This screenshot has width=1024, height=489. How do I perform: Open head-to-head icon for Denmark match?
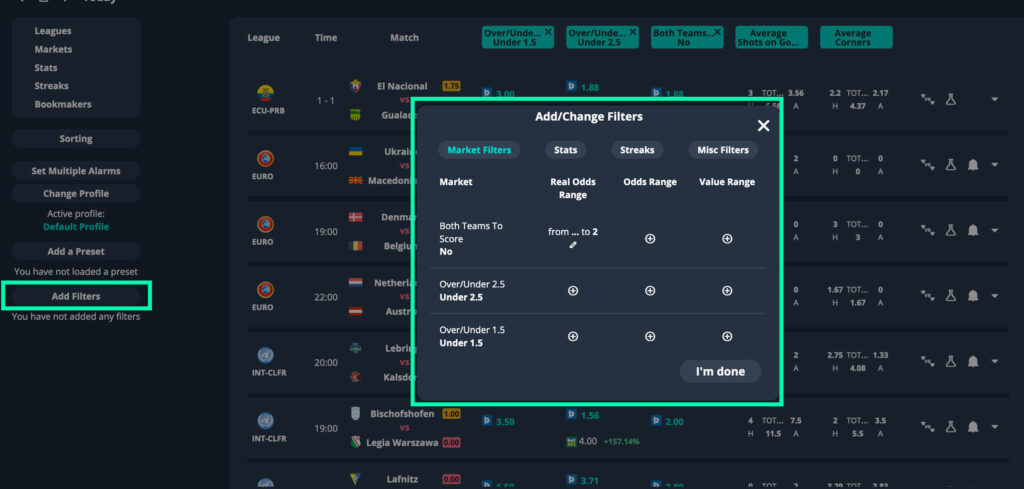click(x=927, y=230)
